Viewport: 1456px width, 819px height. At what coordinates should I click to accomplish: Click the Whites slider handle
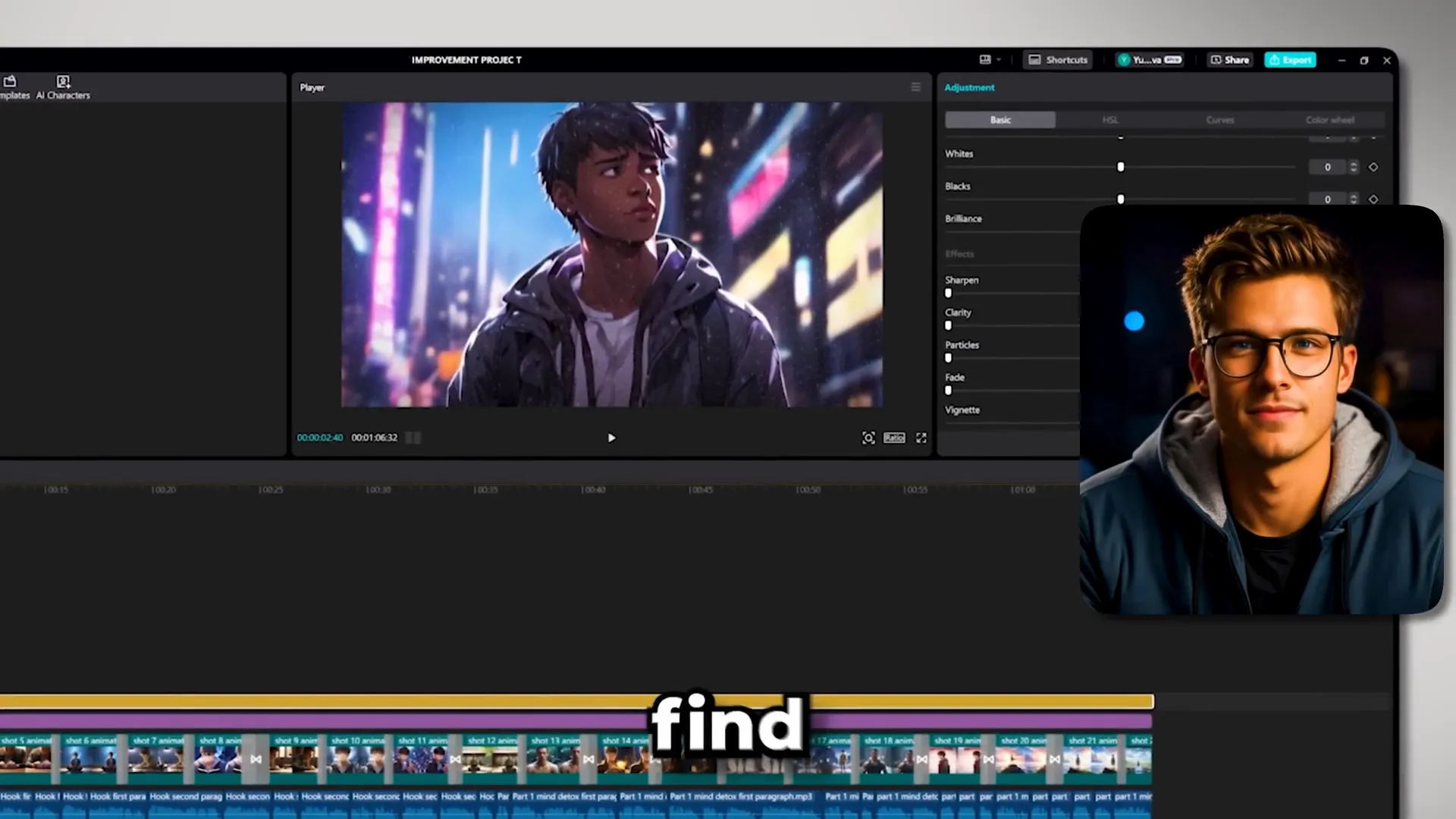[1121, 167]
